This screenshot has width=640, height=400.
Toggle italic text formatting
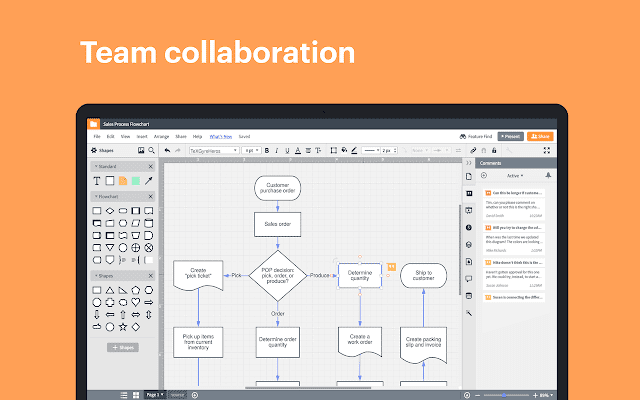278,150
